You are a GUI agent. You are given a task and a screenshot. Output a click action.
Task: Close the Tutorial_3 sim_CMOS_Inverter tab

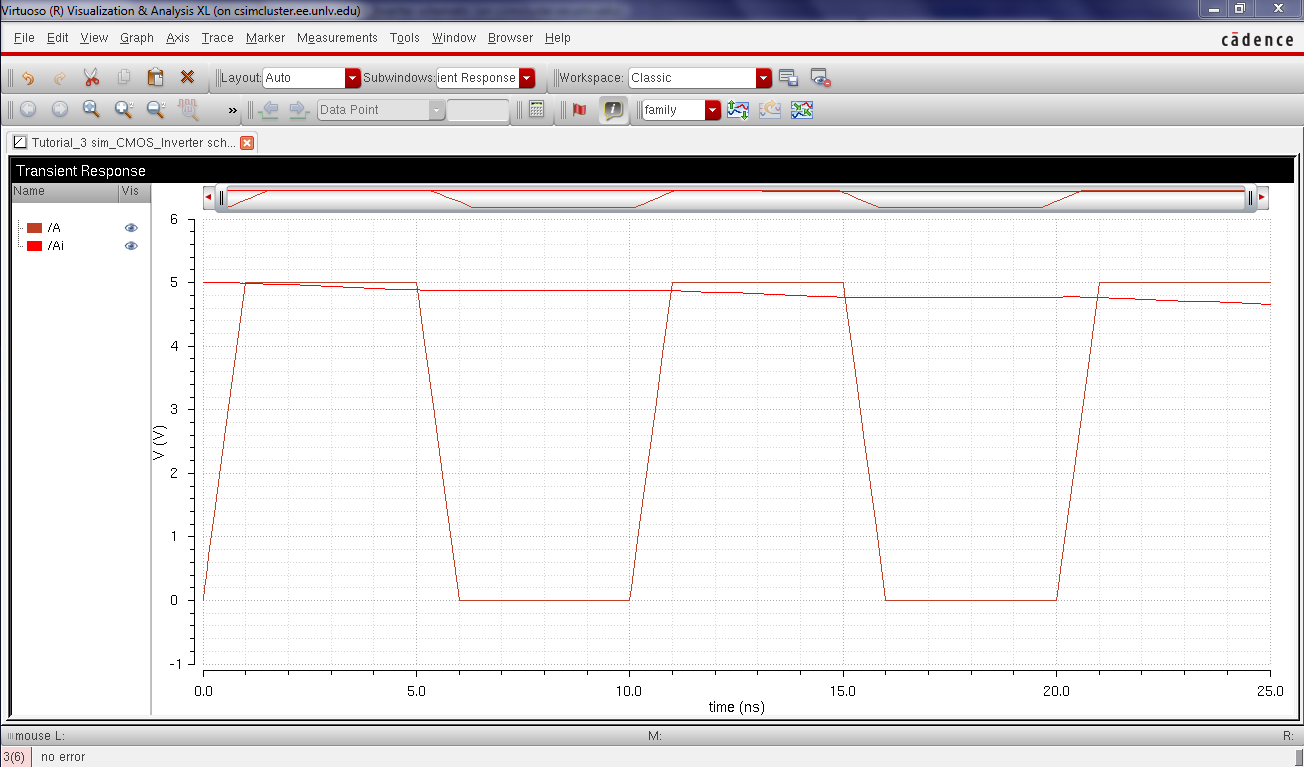click(246, 143)
